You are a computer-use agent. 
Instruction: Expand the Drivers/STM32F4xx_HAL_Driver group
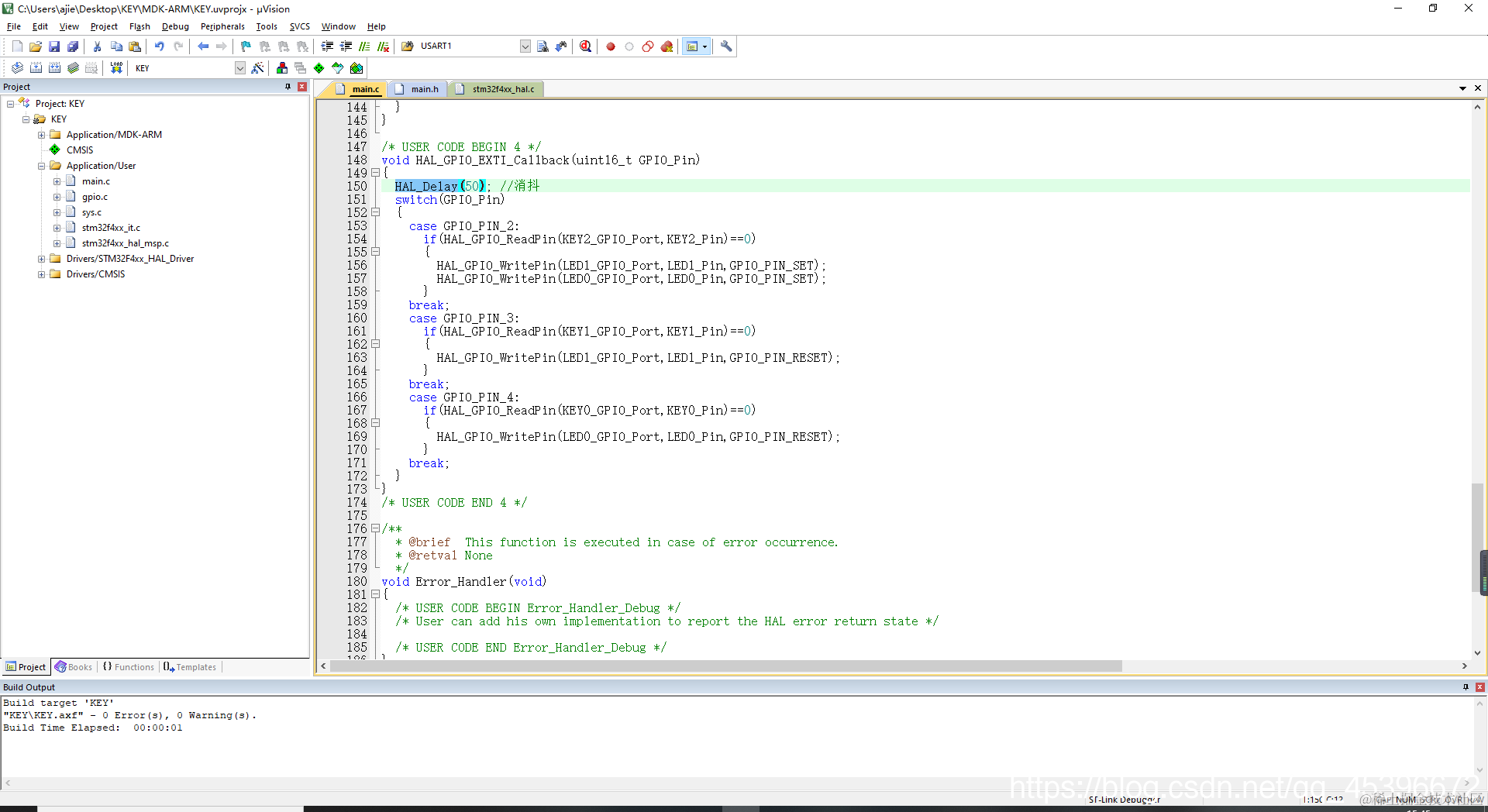(41, 259)
